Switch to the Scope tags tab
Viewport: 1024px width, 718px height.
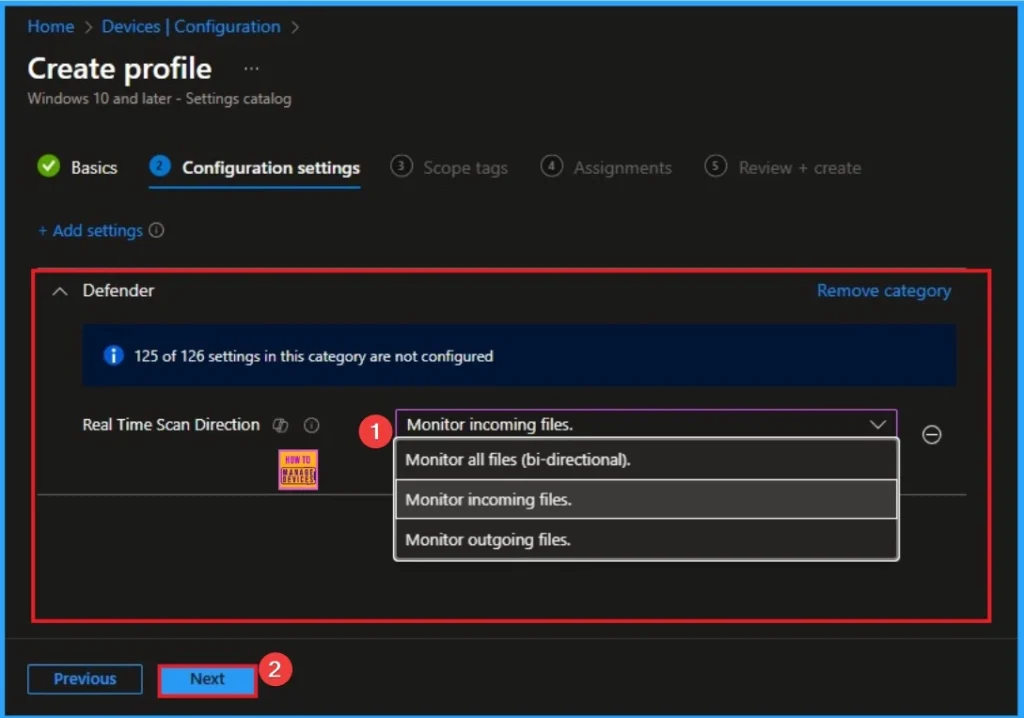(x=464, y=167)
